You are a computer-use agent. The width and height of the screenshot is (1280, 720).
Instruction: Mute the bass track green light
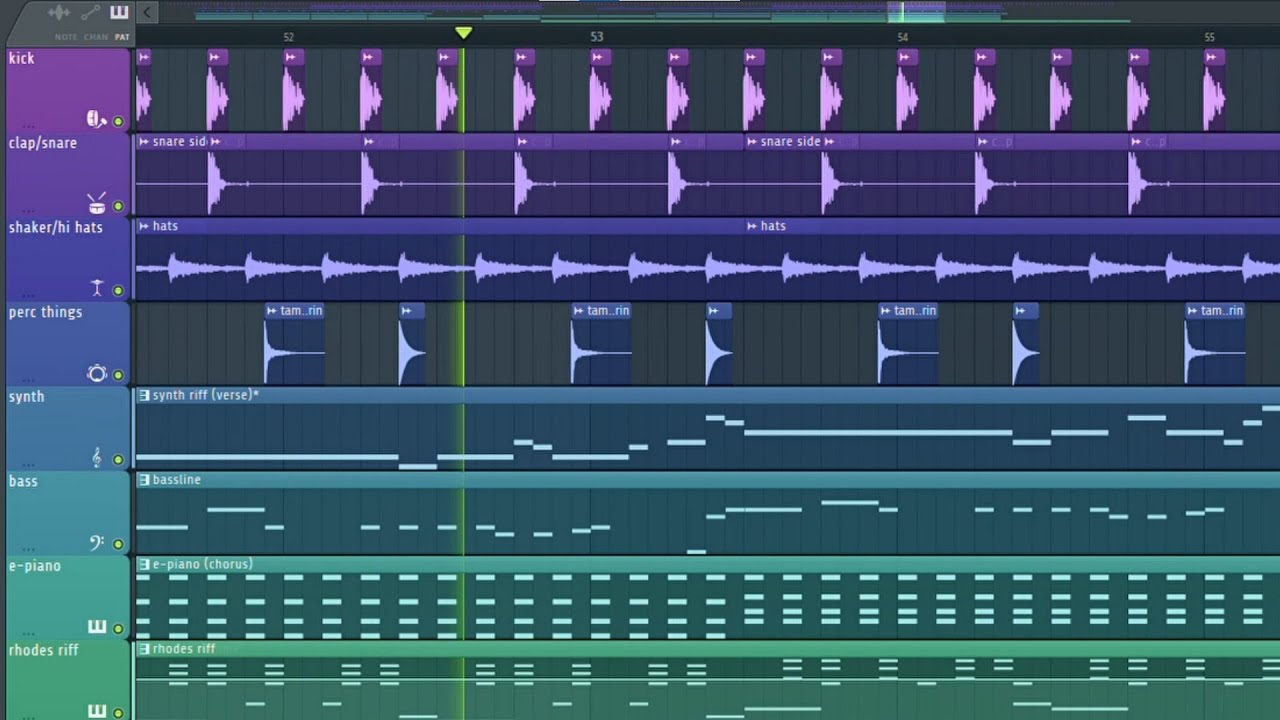coord(118,545)
